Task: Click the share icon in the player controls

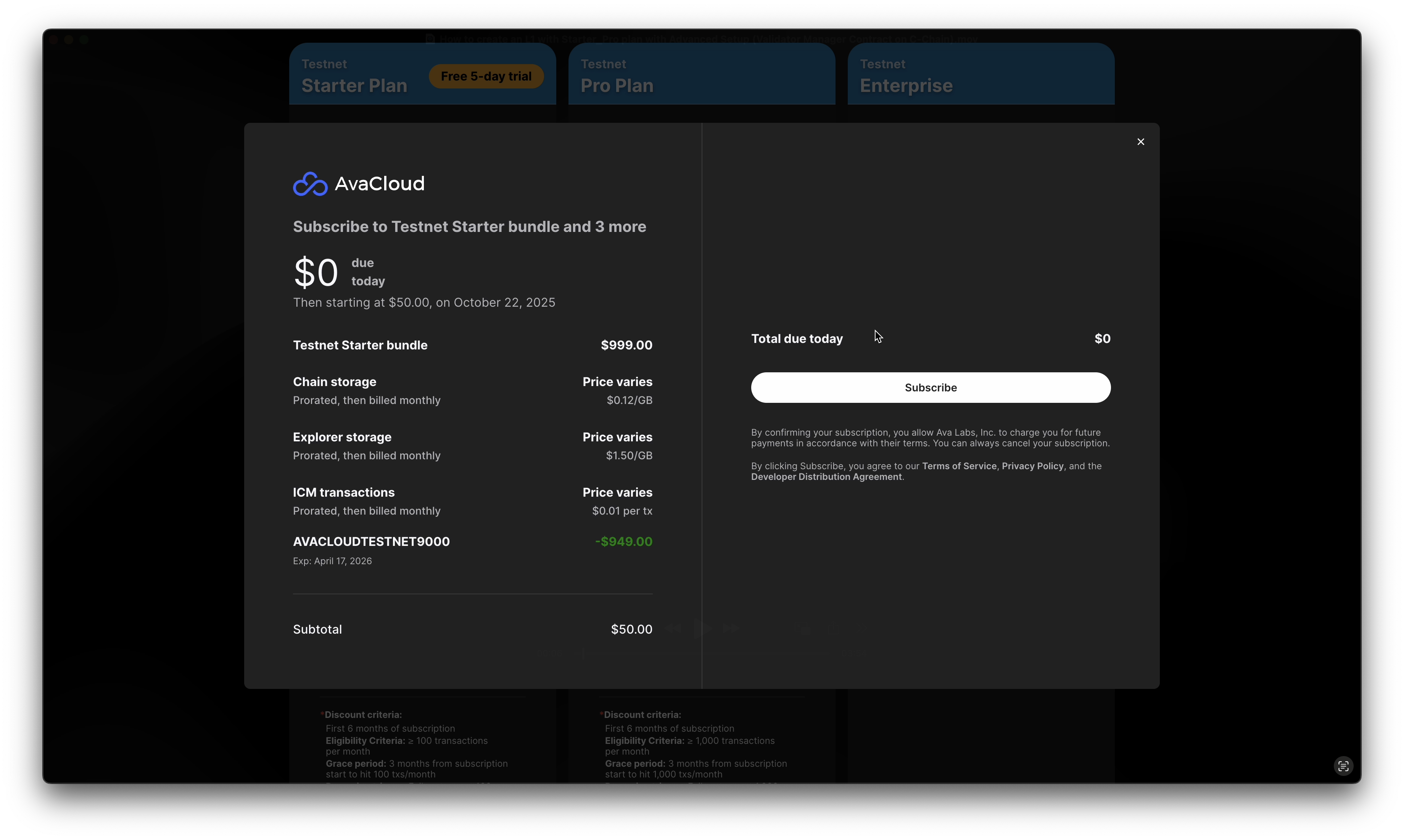Action: [x=833, y=628]
